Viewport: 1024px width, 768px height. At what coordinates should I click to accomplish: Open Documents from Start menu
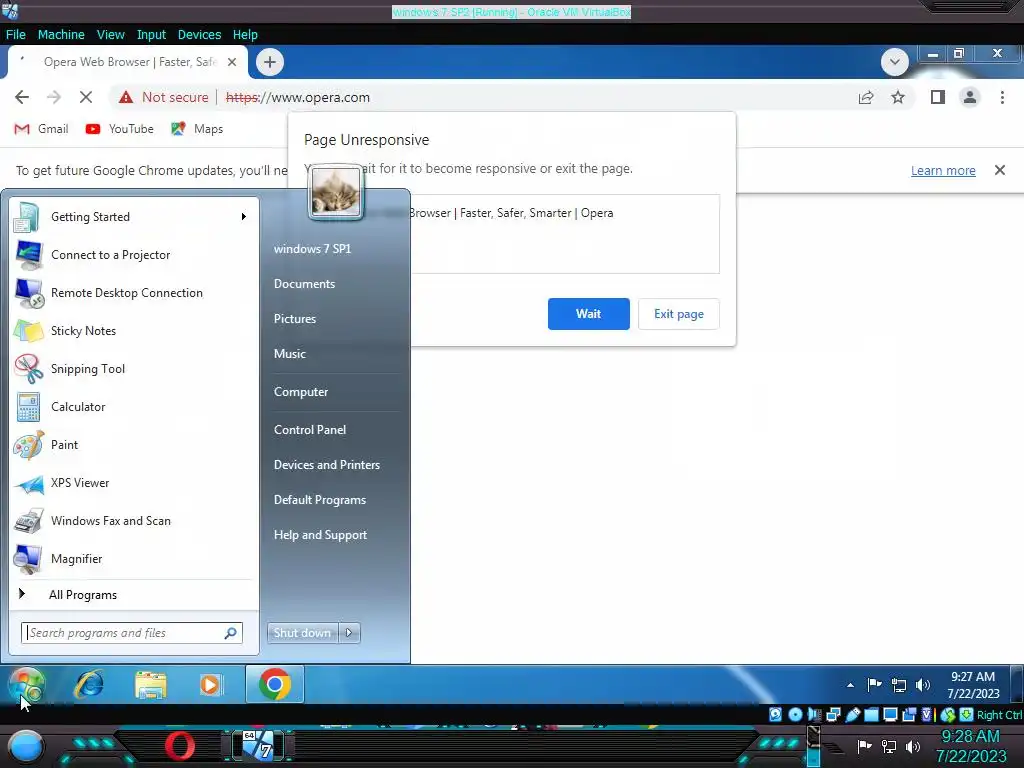click(x=304, y=284)
